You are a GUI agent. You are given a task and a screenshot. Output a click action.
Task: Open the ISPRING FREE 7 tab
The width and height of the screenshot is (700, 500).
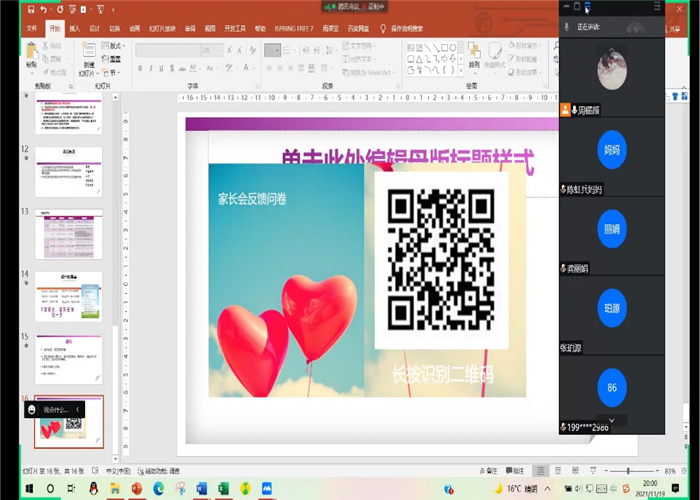[x=294, y=29]
